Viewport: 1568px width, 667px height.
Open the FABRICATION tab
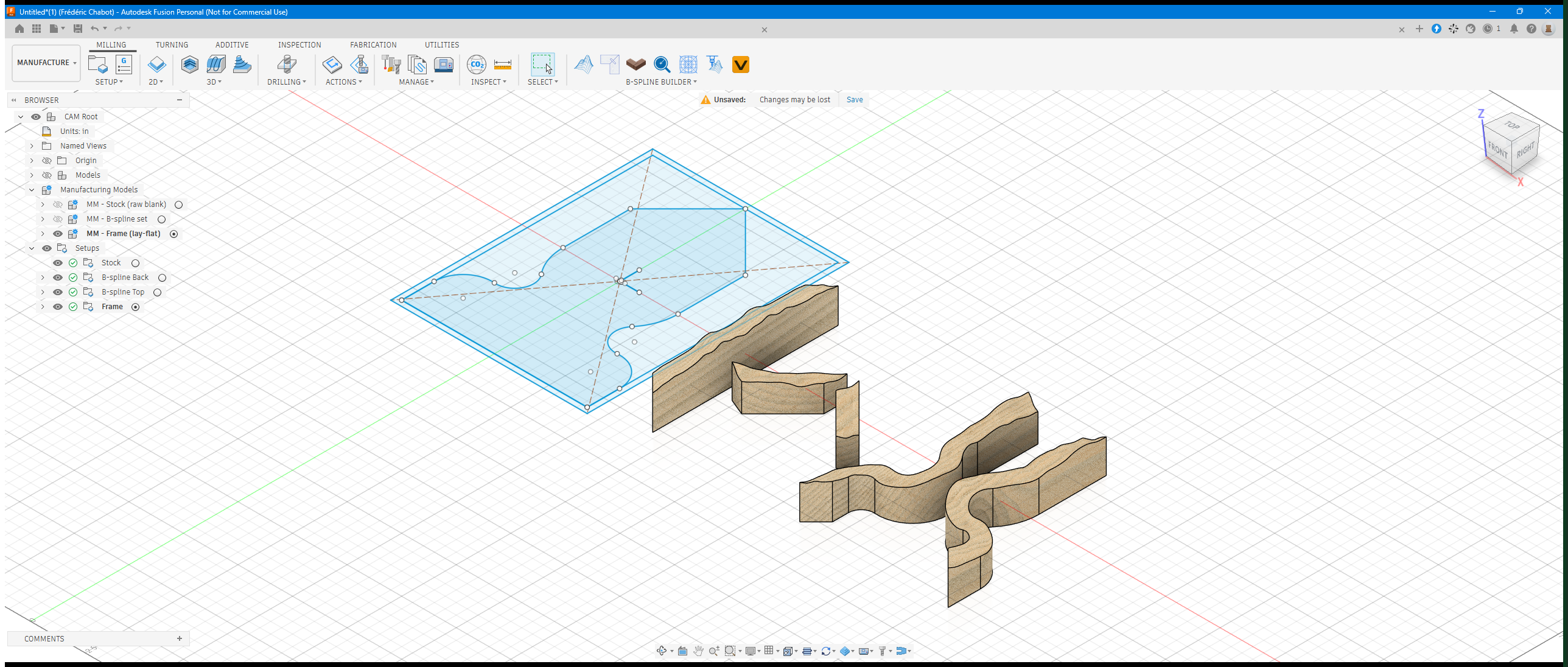point(373,45)
